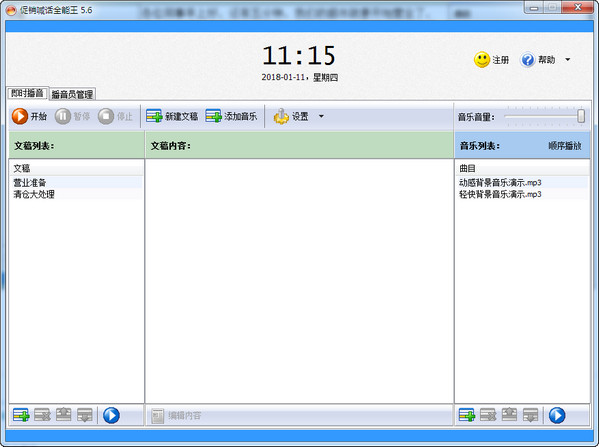Click the 注册 smiley register button

[x=491, y=60]
